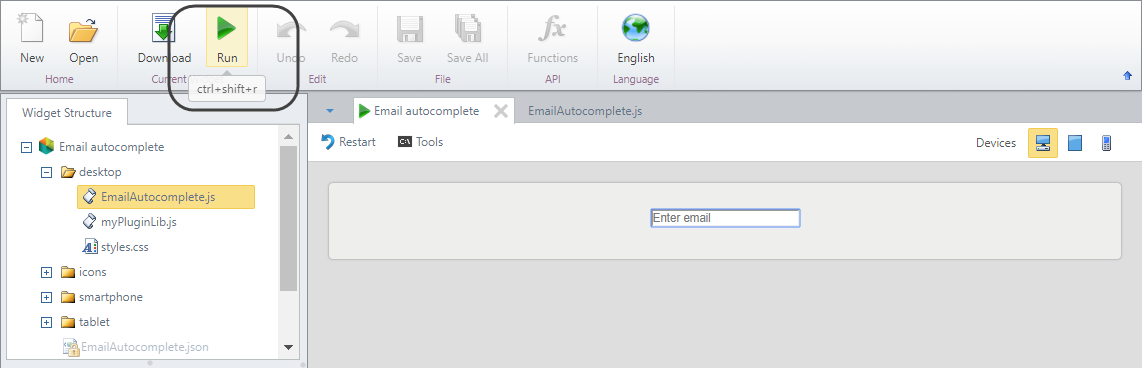This screenshot has width=1142, height=368.
Task: Click the tree scrollbar down arrow
Action: click(288, 348)
